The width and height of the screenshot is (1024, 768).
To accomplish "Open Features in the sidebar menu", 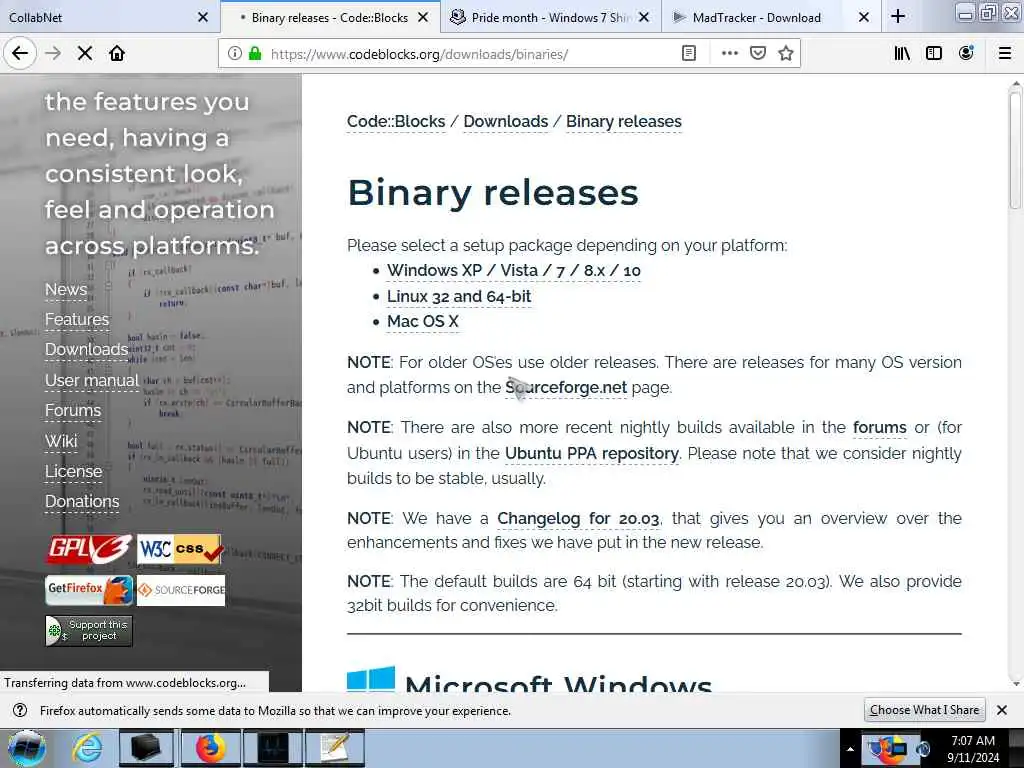I will pyautogui.click(x=77, y=320).
